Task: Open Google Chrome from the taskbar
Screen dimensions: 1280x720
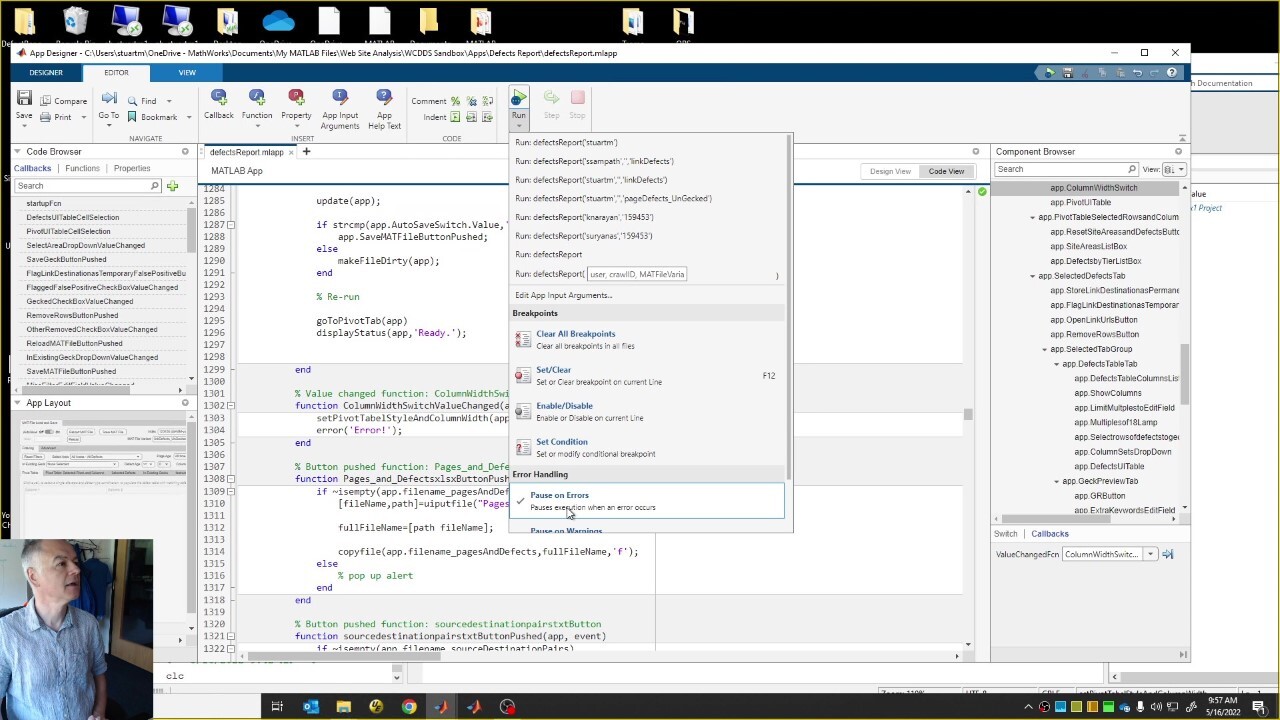Action: pos(409,707)
